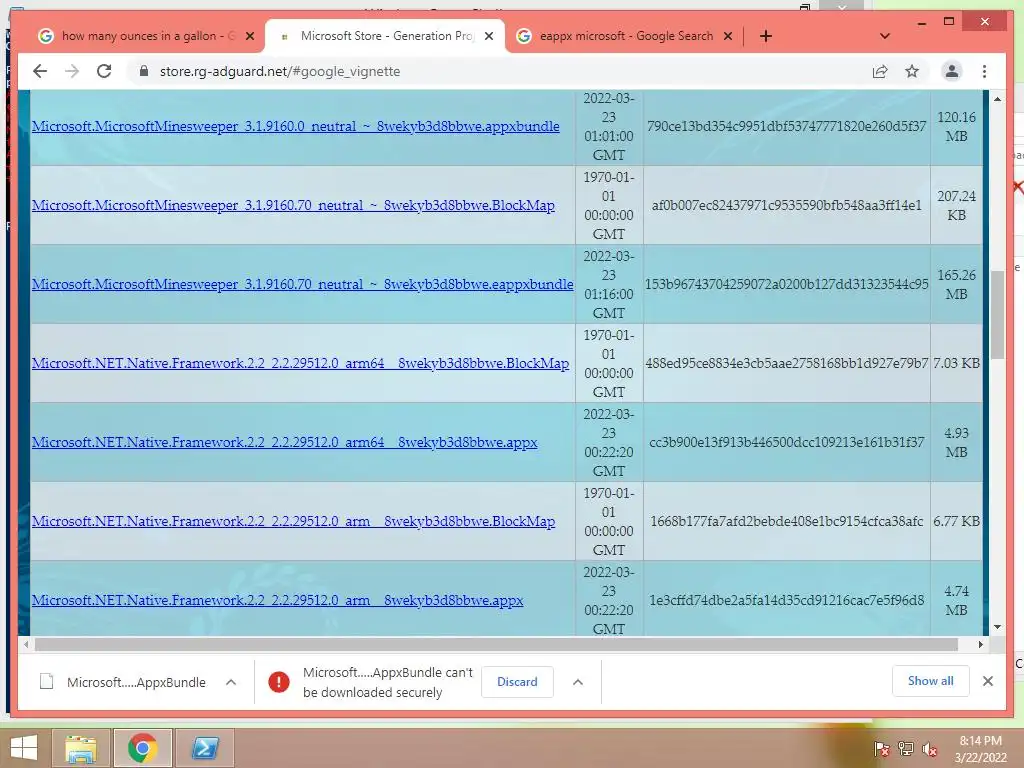The image size is (1024, 768).
Task: Download NET.Native.Framework arm64 appx link
Action: (284, 442)
